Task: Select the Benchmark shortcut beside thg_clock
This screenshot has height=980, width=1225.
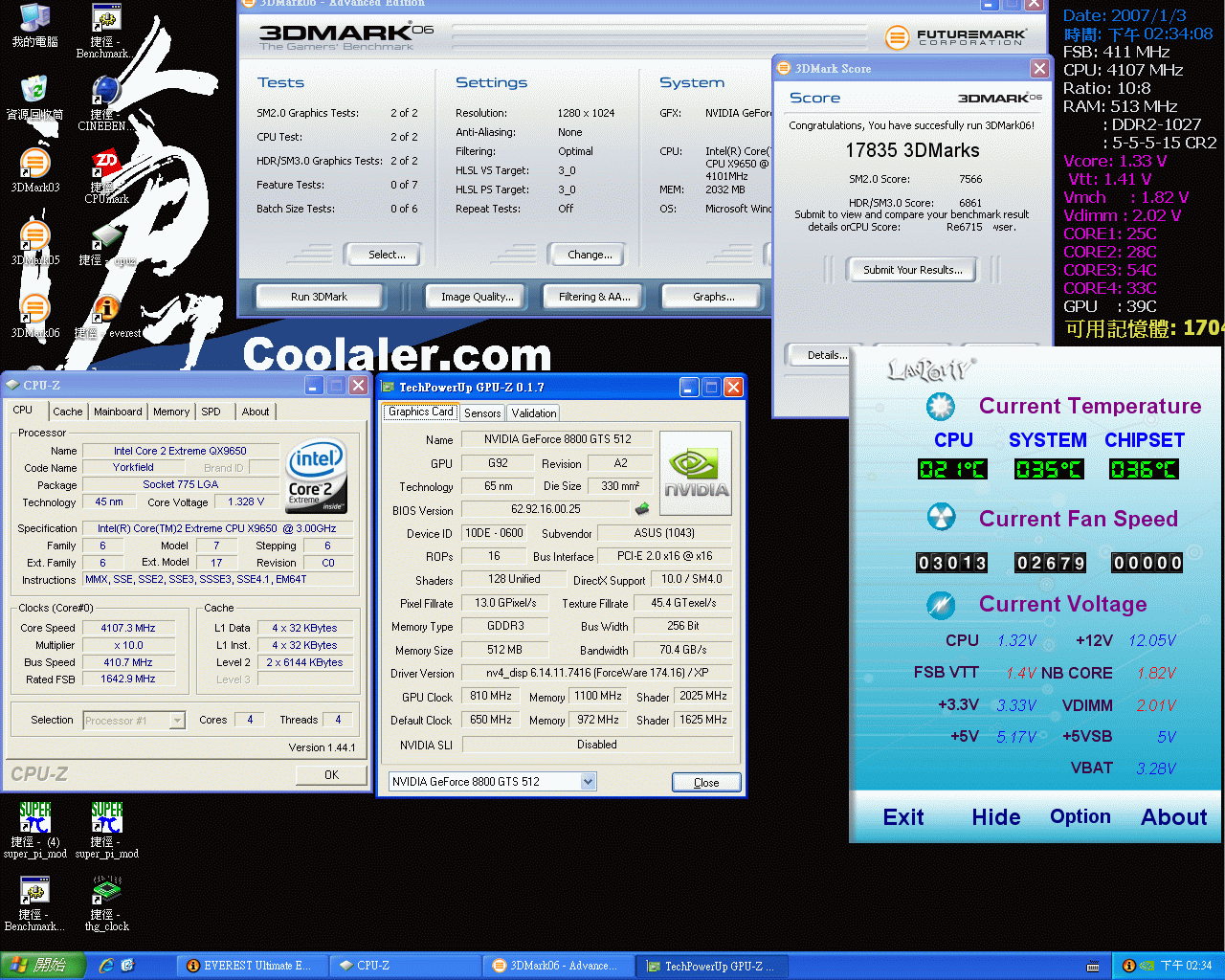Action: [35, 903]
